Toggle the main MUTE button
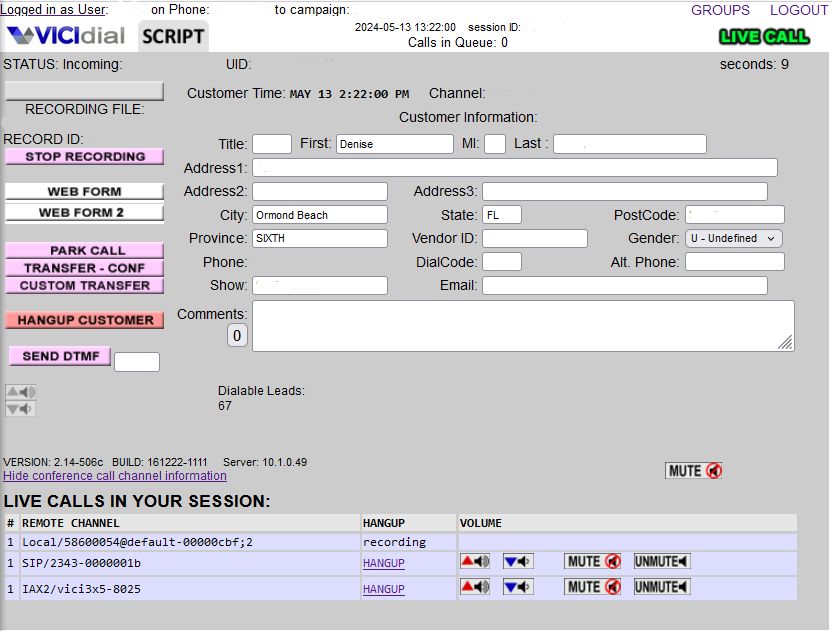832x631 pixels. click(694, 470)
